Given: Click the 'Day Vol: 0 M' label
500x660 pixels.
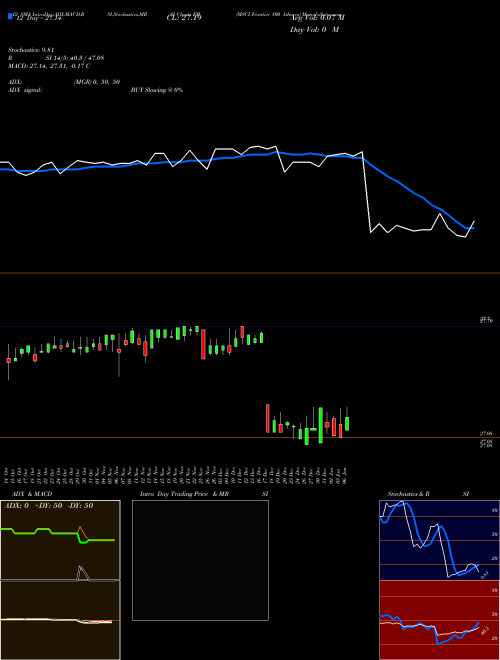Looking at the screenshot, I should (x=314, y=30).
